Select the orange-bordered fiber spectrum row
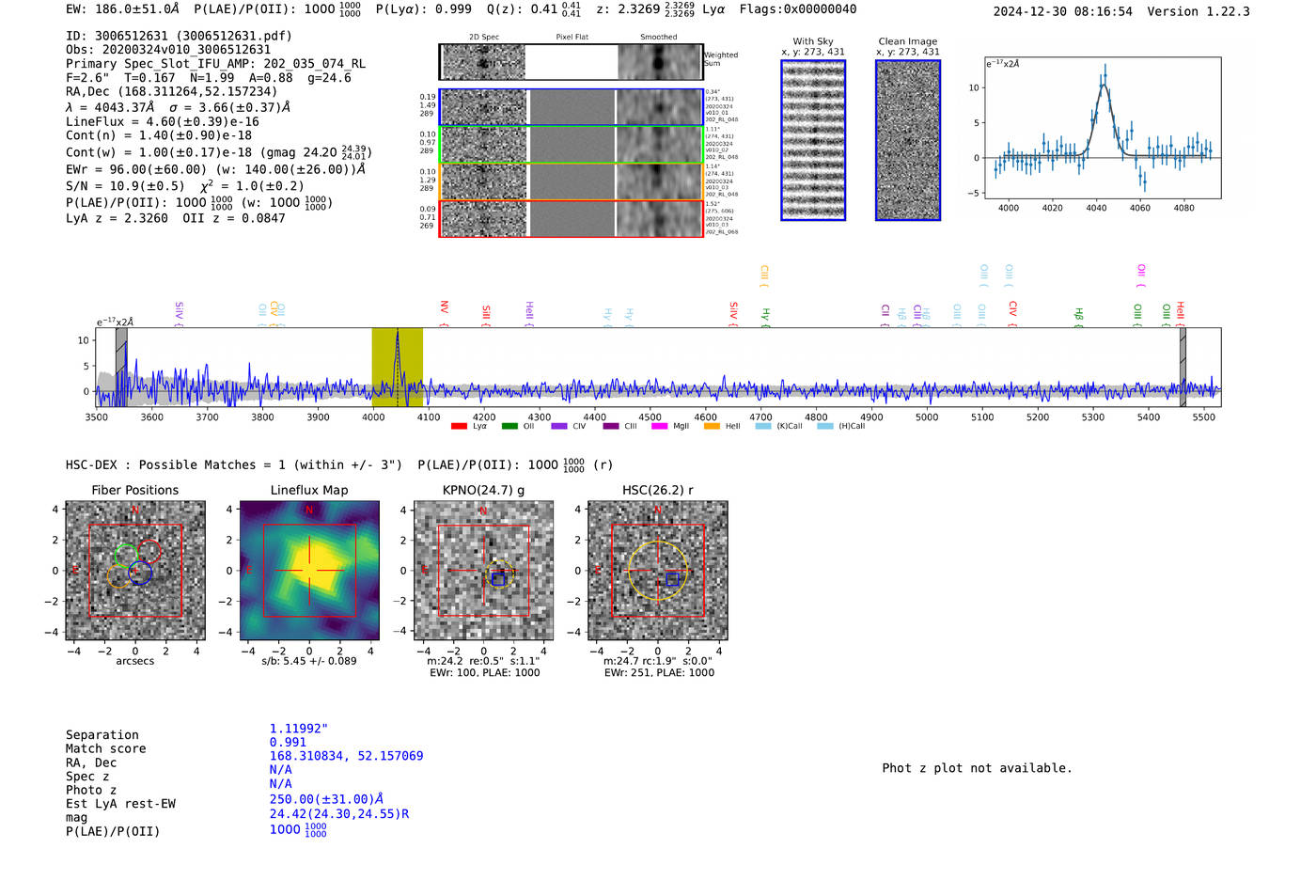This screenshot has height=896, width=1316. [572, 181]
